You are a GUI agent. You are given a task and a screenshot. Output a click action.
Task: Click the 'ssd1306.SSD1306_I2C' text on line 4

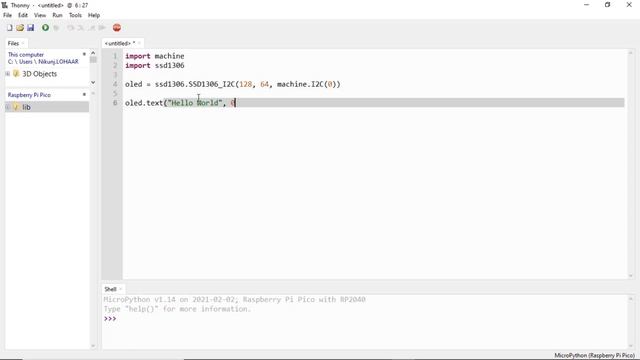click(195, 84)
